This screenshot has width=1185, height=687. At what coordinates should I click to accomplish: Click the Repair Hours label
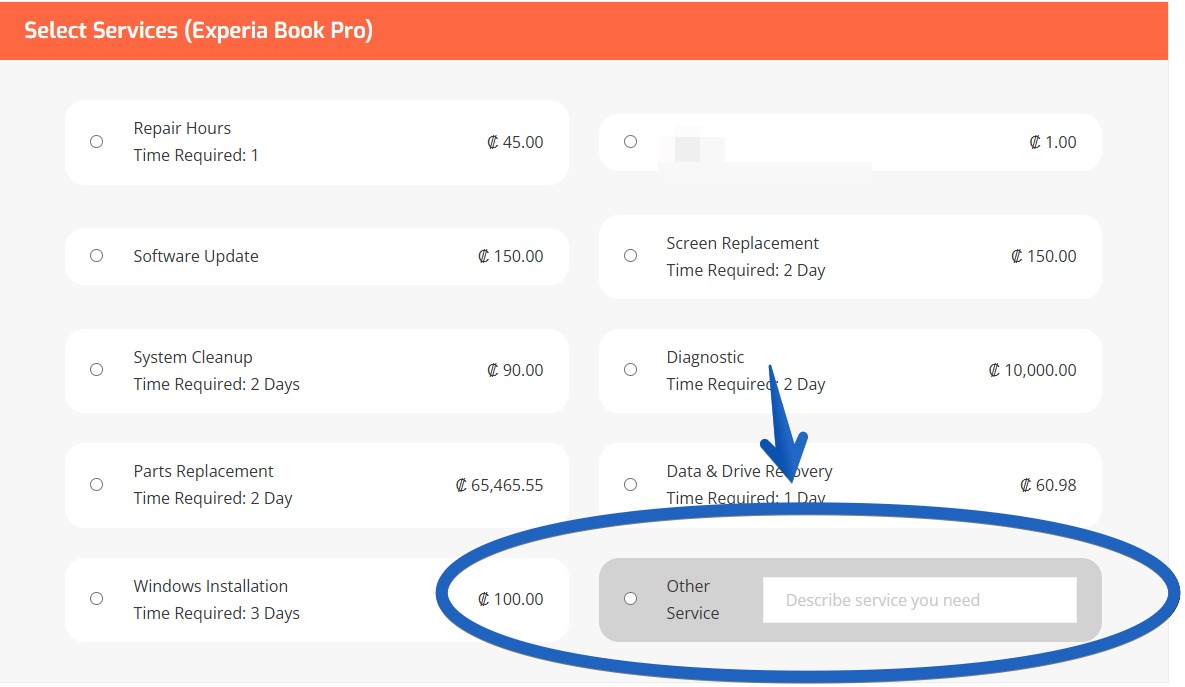182,128
